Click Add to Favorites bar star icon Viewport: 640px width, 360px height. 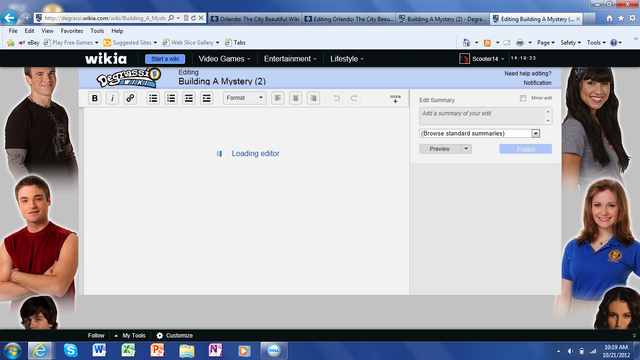coord(11,42)
